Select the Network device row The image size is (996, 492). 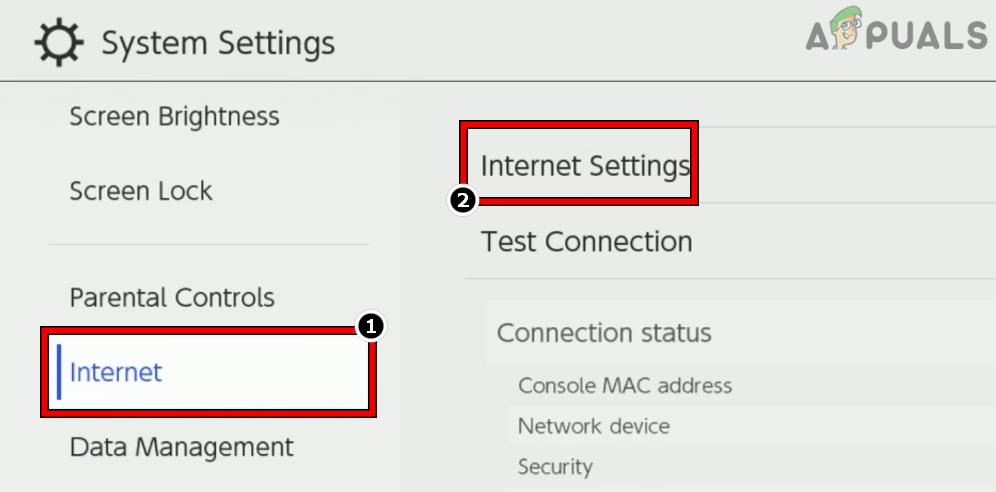point(594,426)
